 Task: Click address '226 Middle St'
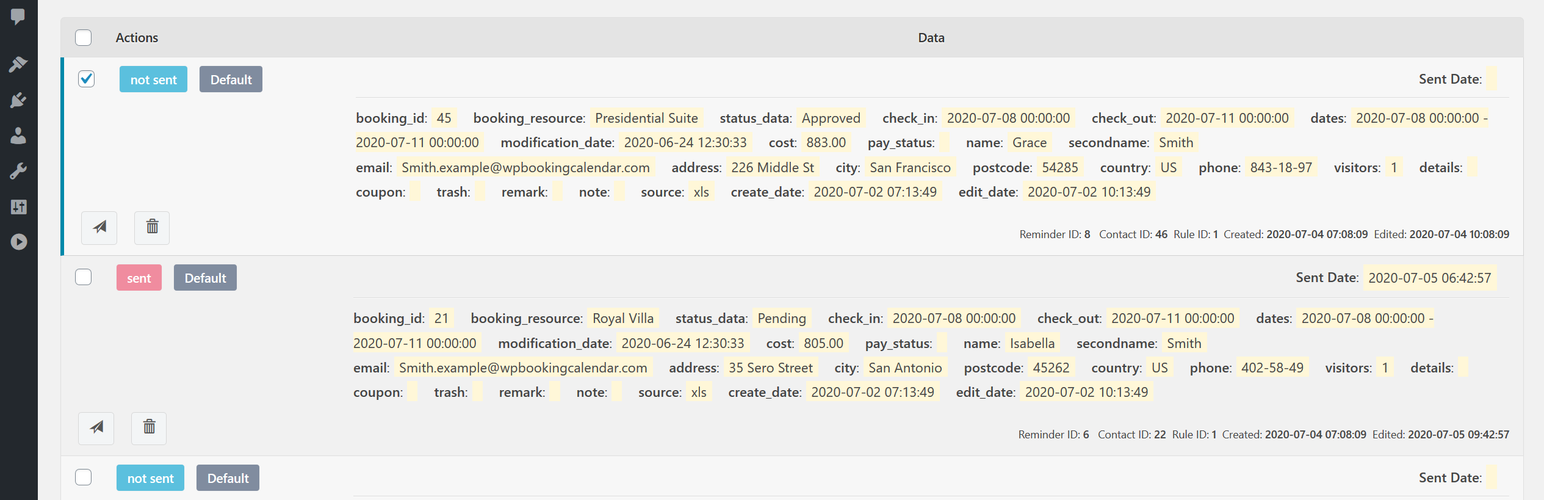point(772,167)
